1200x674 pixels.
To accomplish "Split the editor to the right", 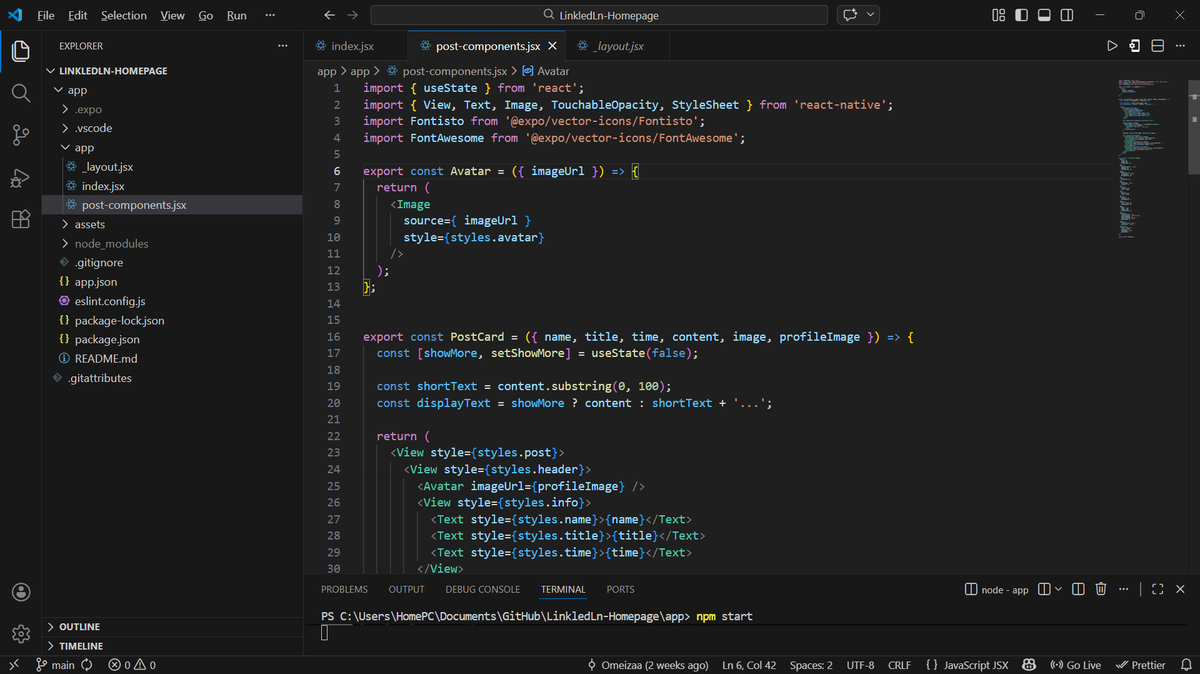I will coord(1158,46).
